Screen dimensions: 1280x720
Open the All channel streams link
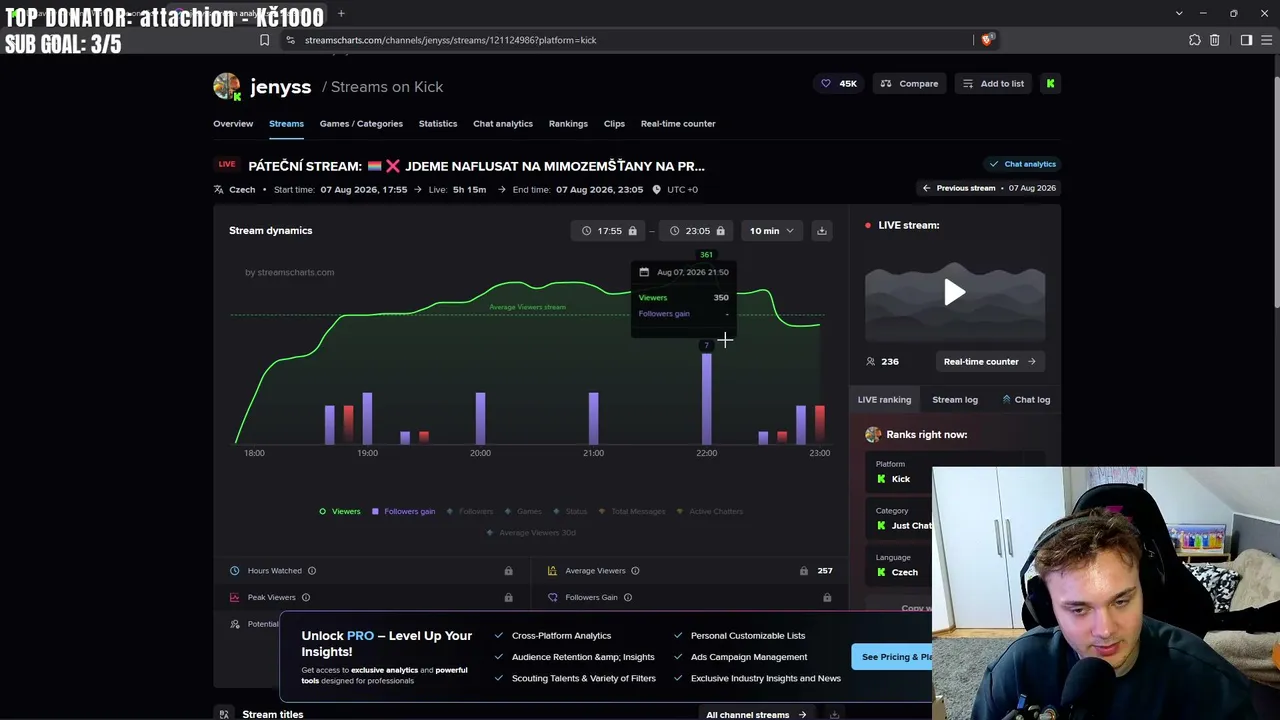click(x=756, y=714)
